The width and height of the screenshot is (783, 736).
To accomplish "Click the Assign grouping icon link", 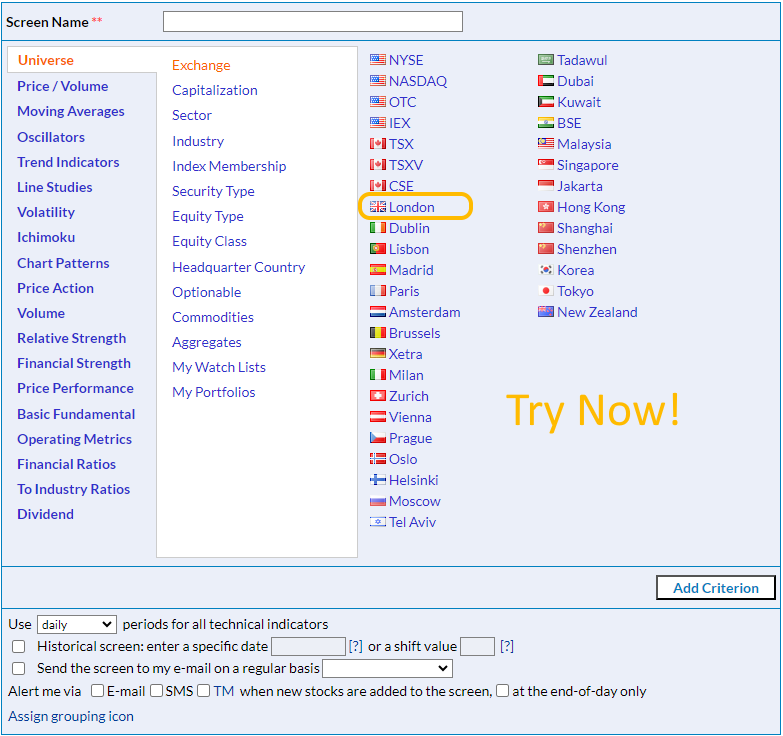I will (x=71, y=717).
